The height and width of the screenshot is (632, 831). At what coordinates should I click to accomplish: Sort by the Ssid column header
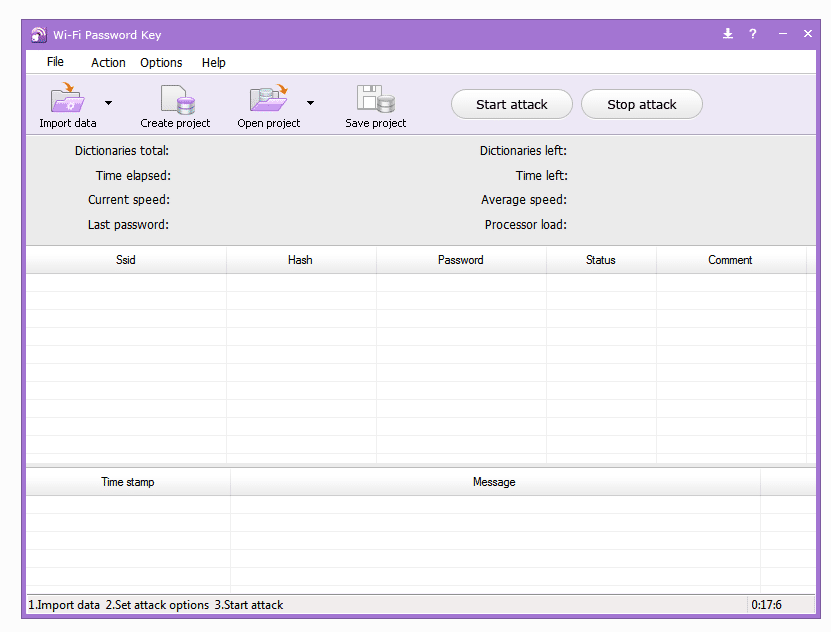(126, 260)
